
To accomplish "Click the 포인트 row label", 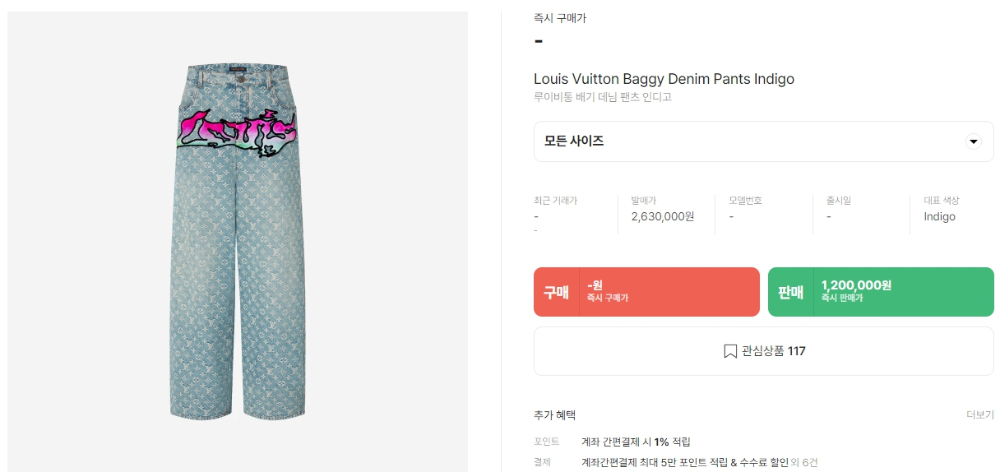I will tap(547, 441).
